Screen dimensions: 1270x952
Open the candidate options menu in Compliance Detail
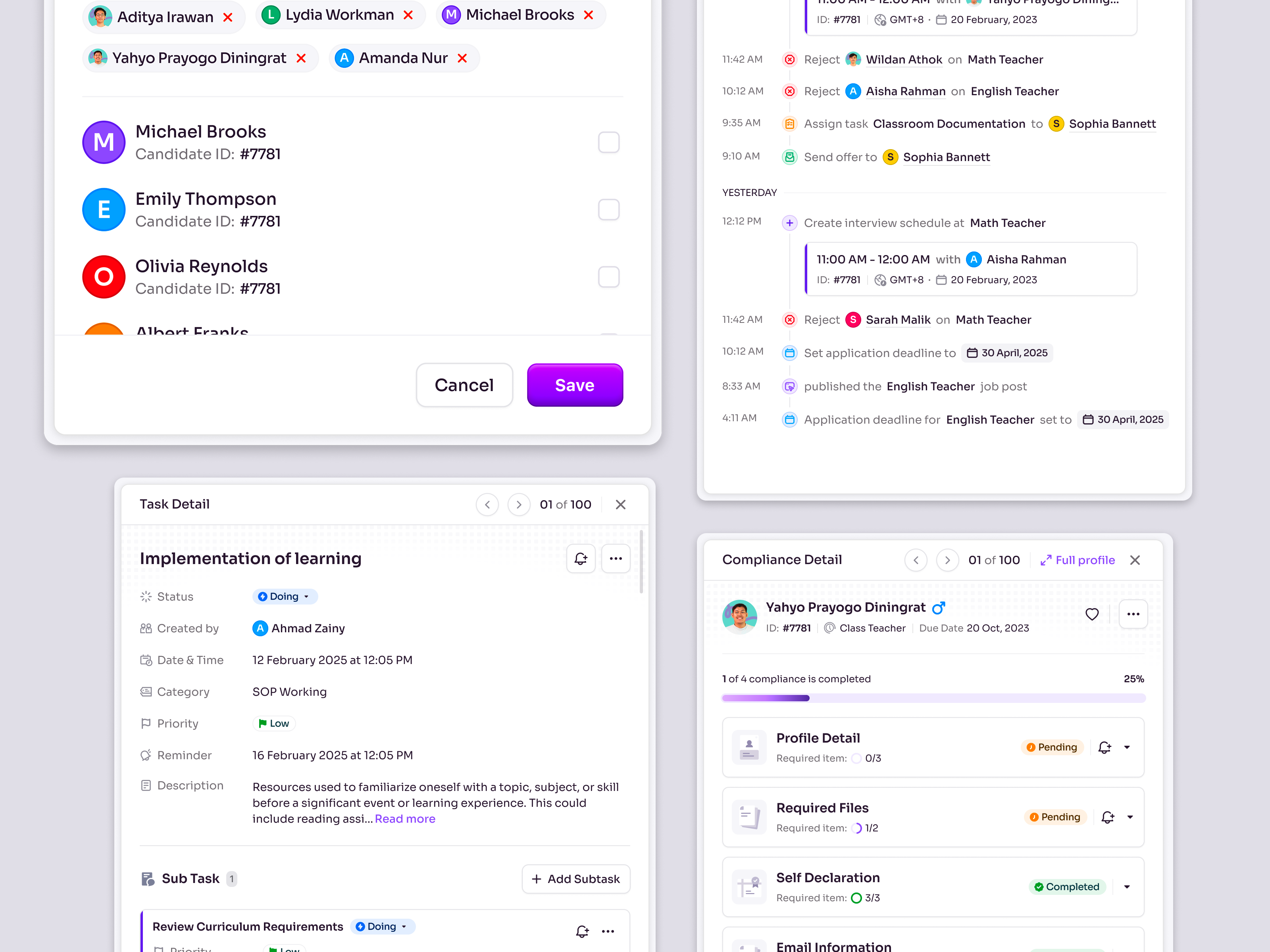[1133, 614]
